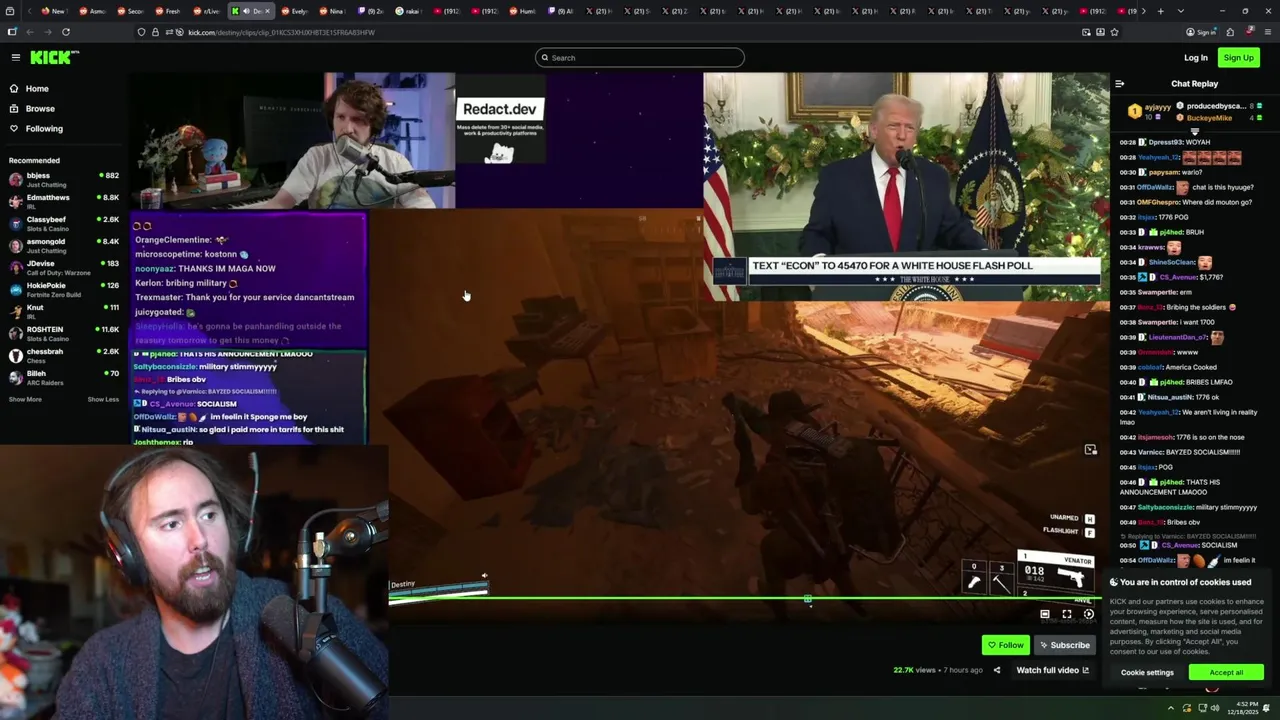
Task: Open Watch full video link
Action: click(1052, 670)
